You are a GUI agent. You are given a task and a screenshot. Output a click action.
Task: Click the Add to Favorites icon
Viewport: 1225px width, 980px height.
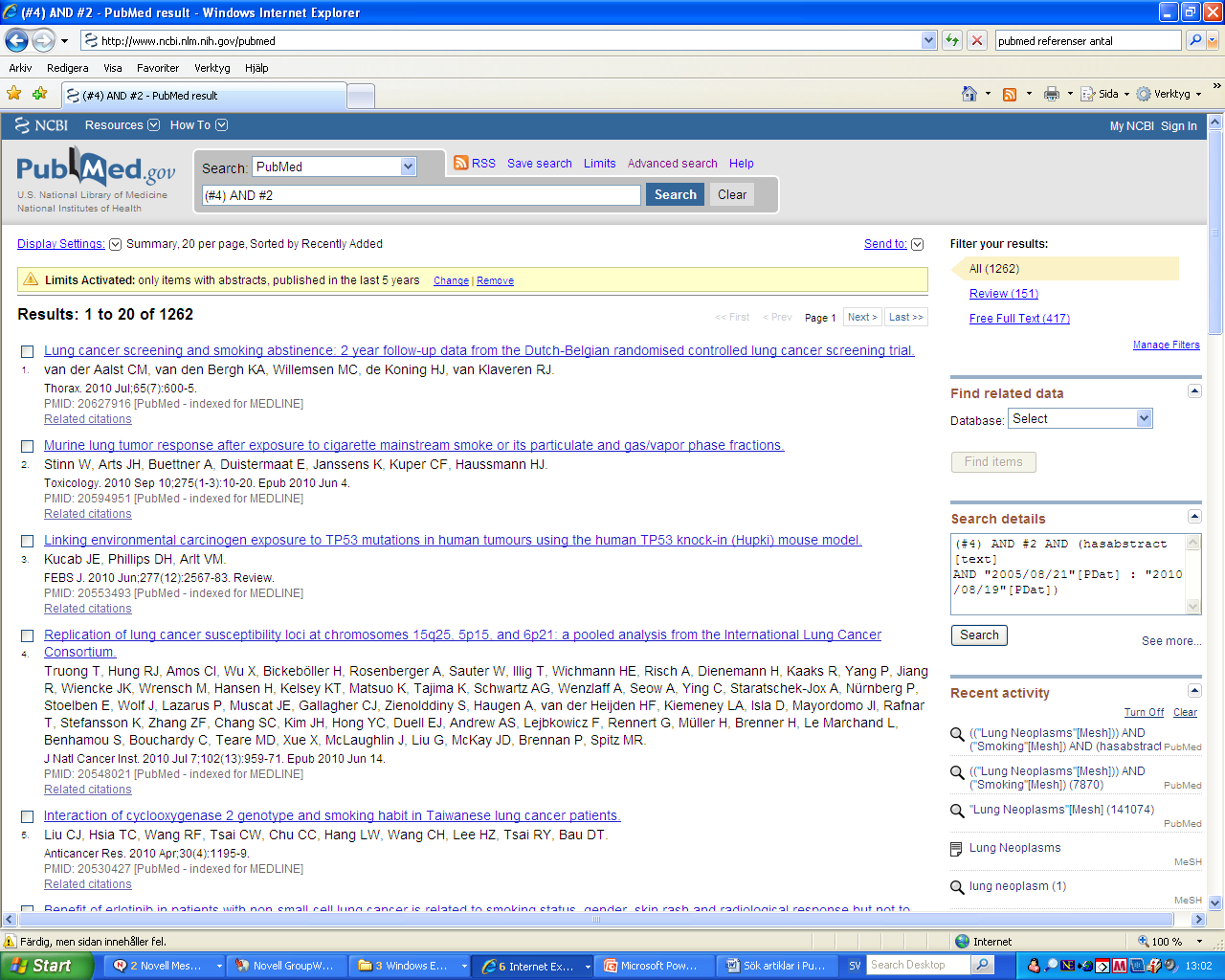[x=39, y=94]
